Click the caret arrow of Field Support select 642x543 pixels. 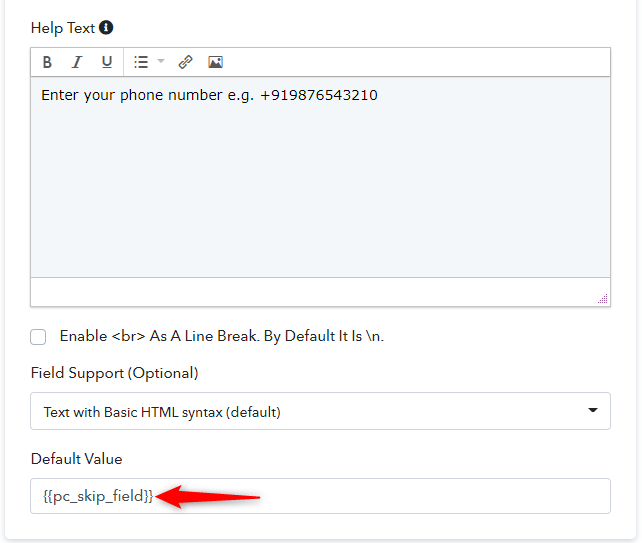click(592, 410)
